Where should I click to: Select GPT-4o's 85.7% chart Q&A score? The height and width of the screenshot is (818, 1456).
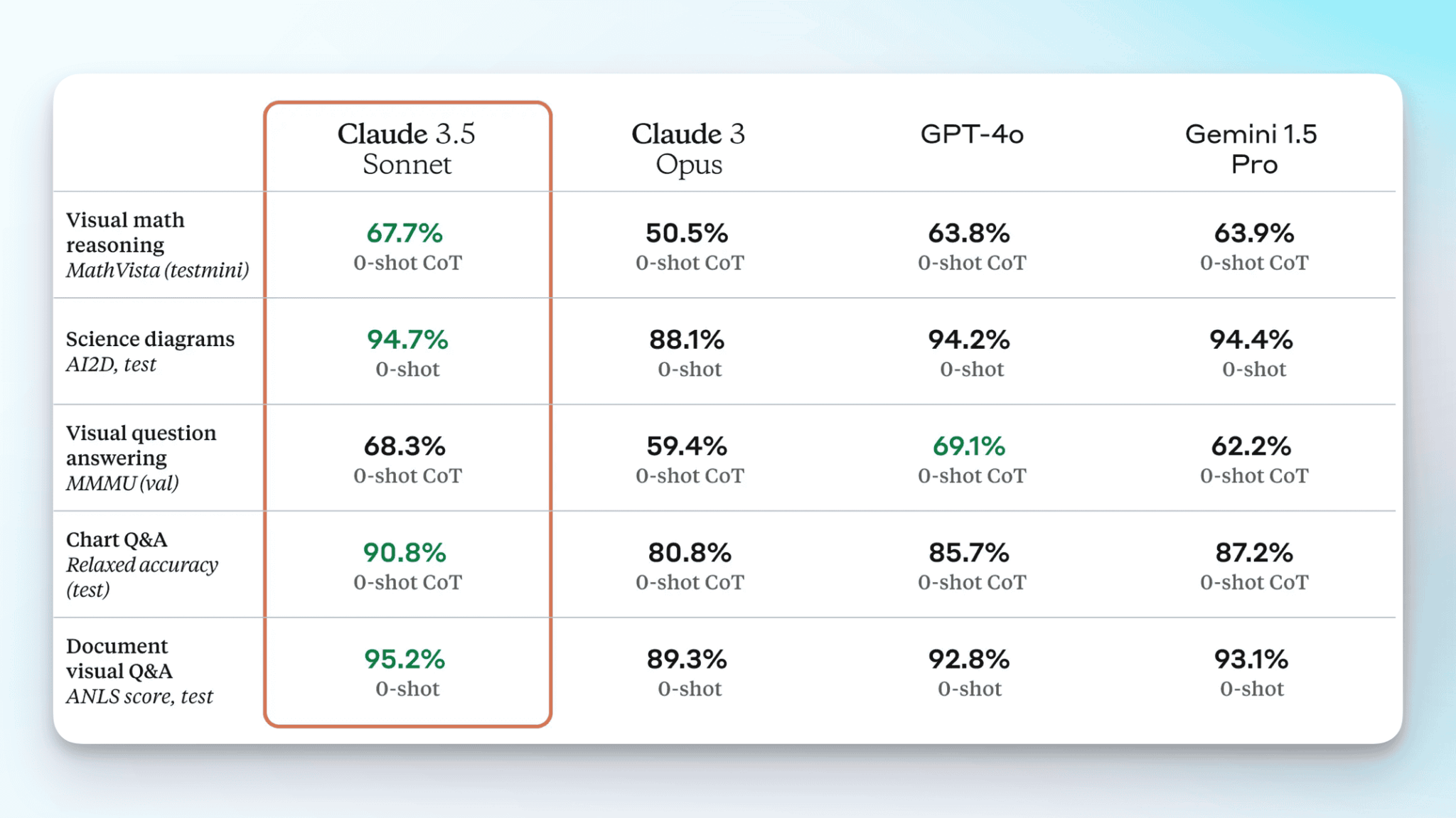pyautogui.click(x=969, y=553)
